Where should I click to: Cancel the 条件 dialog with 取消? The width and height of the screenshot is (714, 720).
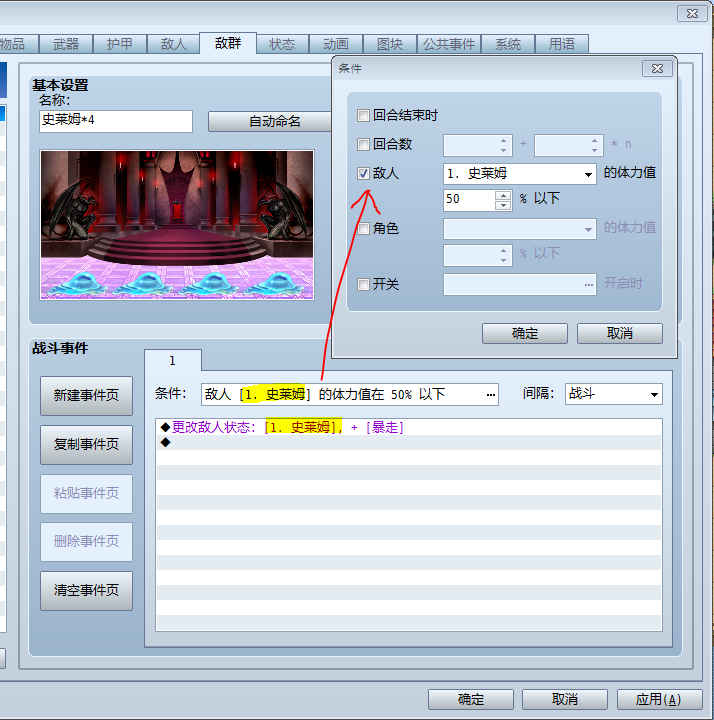(619, 333)
